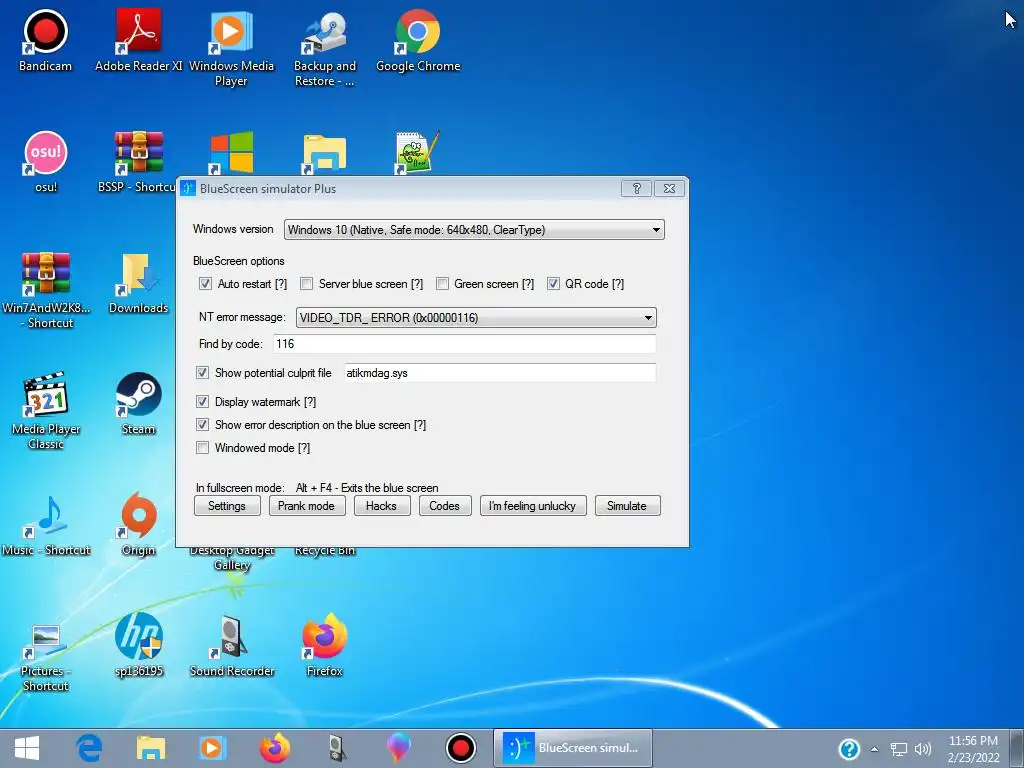Screen dimensions: 1024x768
Task: Uncheck the QR code checkbox
Action: coord(553,284)
